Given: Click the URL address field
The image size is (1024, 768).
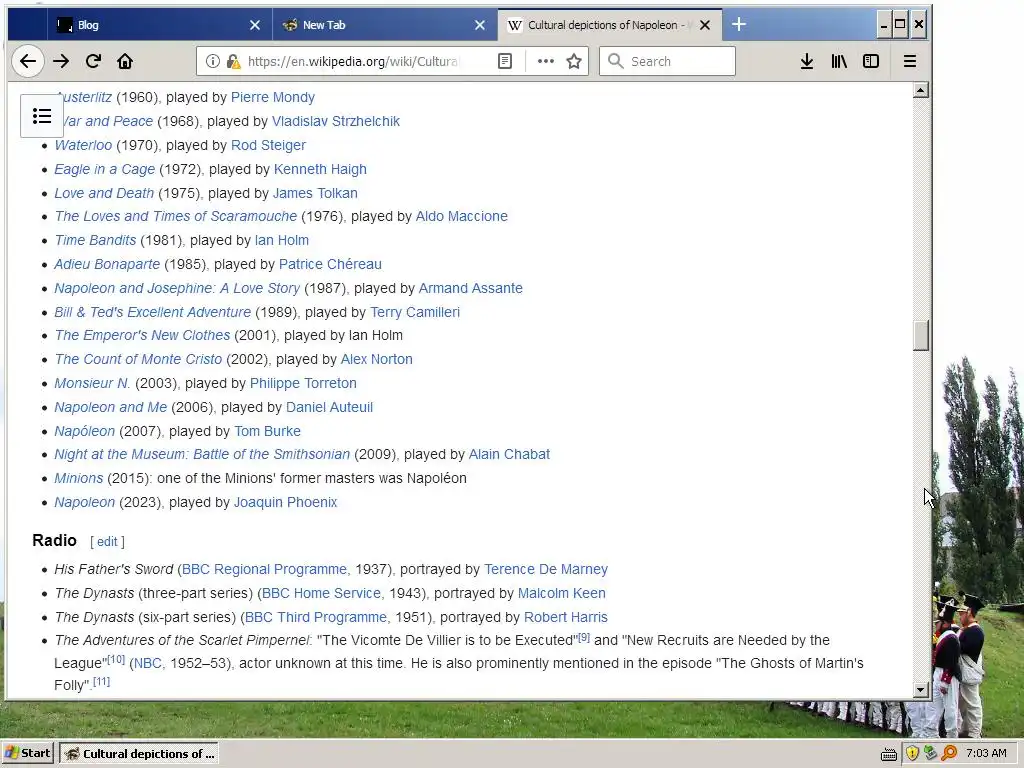Looking at the screenshot, I should (353, 61).
